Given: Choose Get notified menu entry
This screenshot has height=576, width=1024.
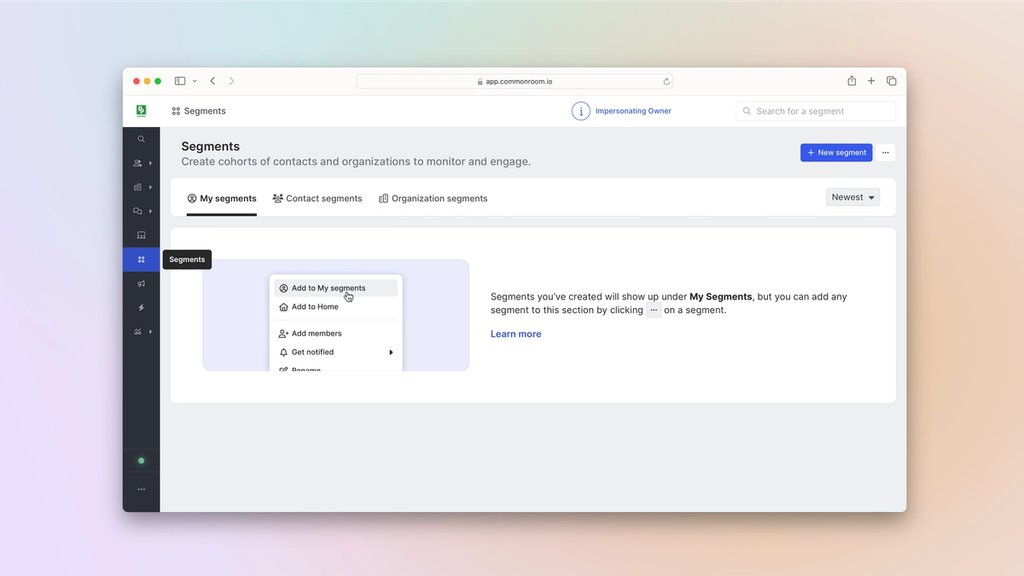Looking at the screenshot, I should (x=336, y=352).
